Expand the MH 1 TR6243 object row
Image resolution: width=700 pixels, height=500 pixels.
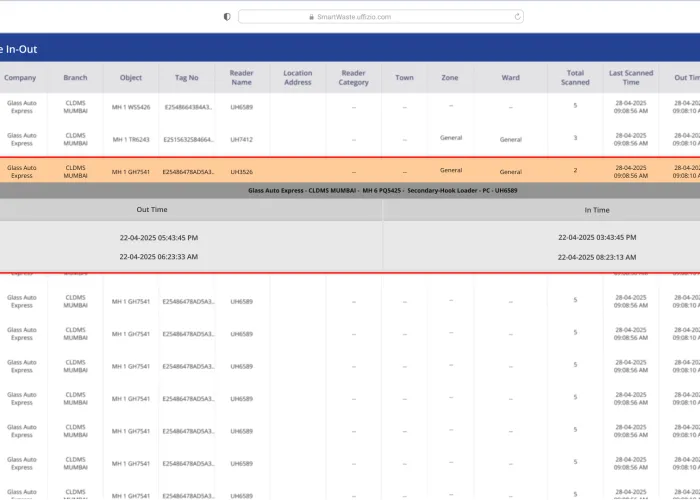coord(131,140)
